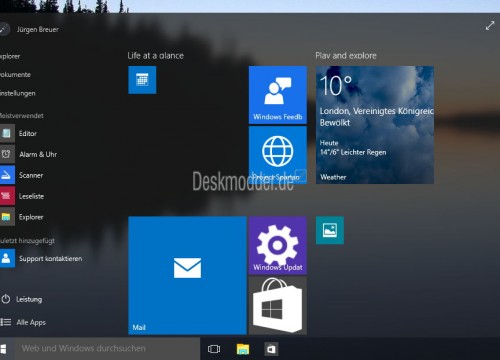Show Alle Apps list text
Screen dimensions: 500x360
coord(31,322)
